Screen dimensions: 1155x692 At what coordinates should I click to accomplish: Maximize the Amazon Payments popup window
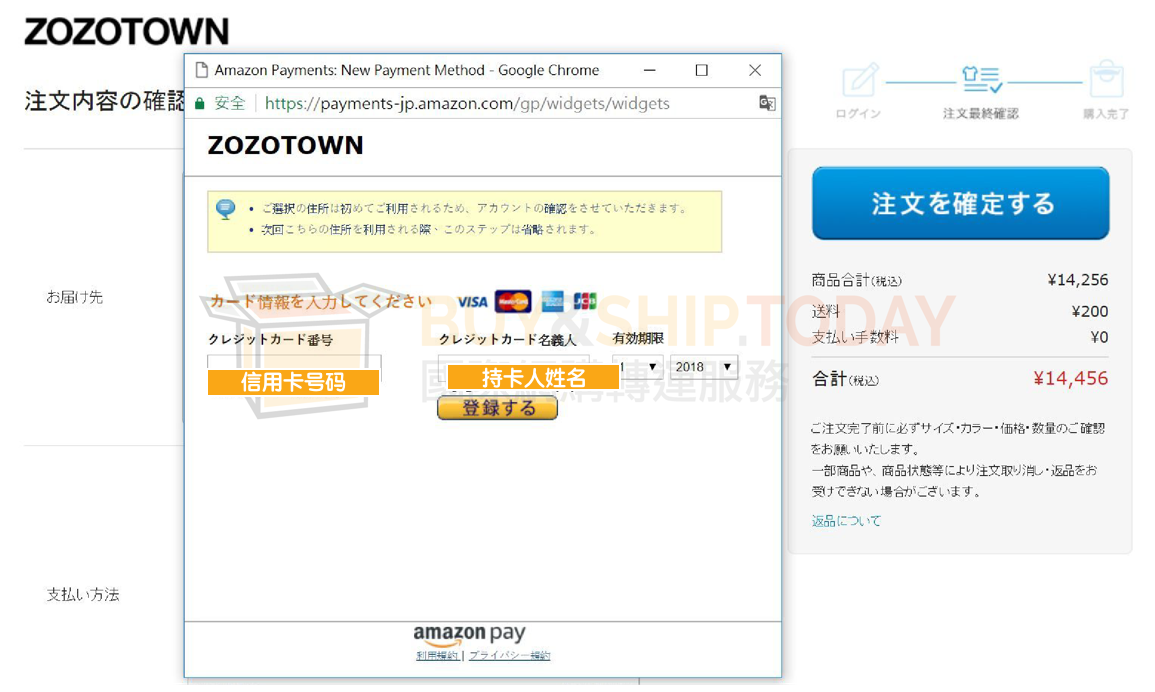(x=701, y=70)
